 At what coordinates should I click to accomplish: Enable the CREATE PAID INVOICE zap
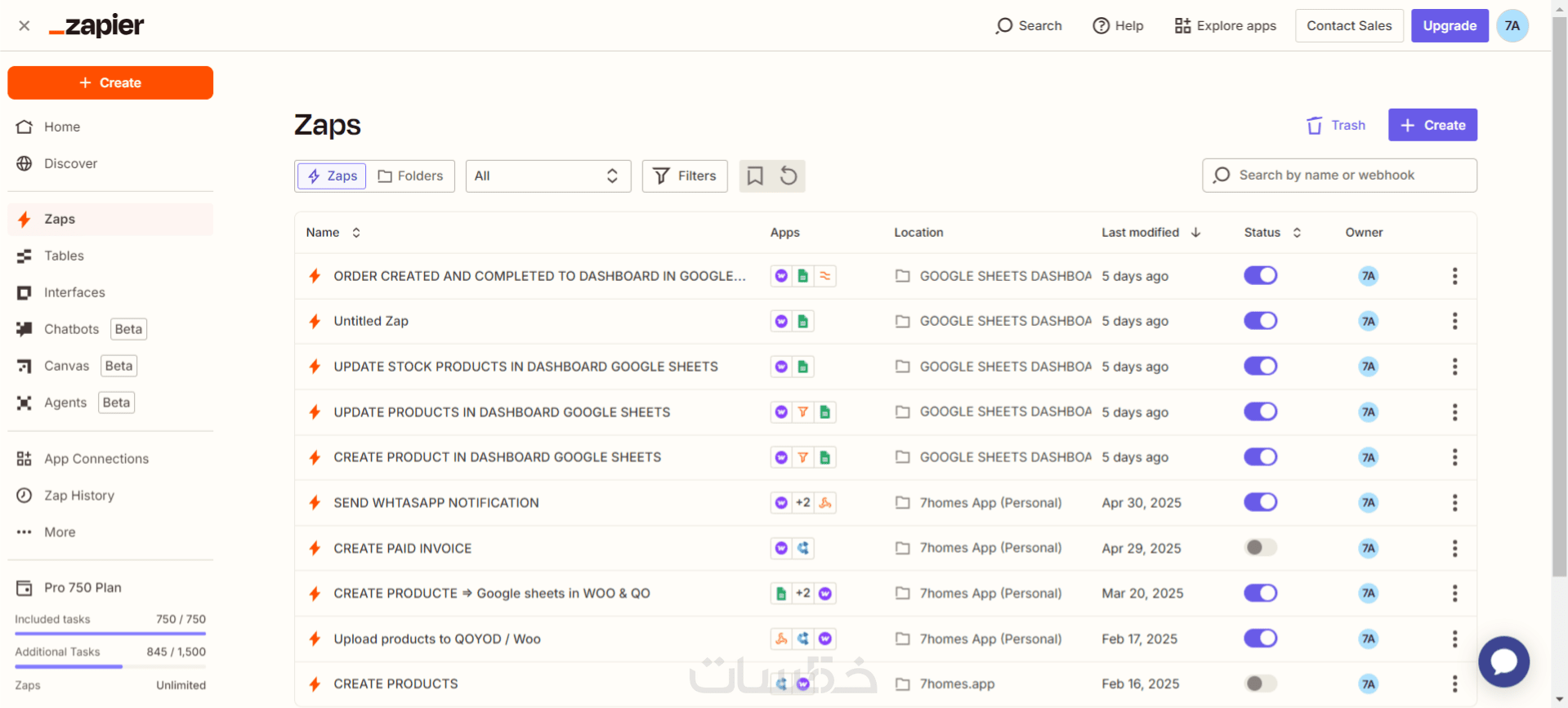point(1260,548)
